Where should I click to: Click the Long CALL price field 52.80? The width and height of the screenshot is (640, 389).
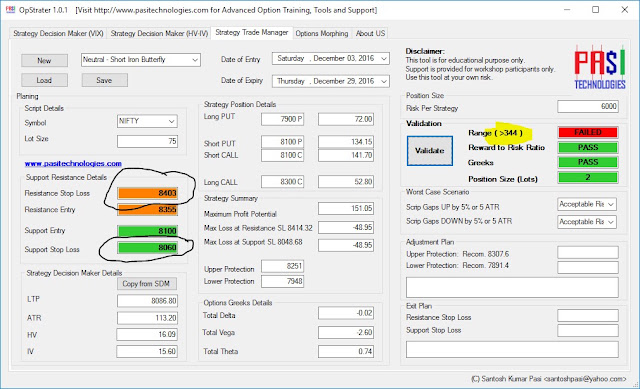(346, 182)
